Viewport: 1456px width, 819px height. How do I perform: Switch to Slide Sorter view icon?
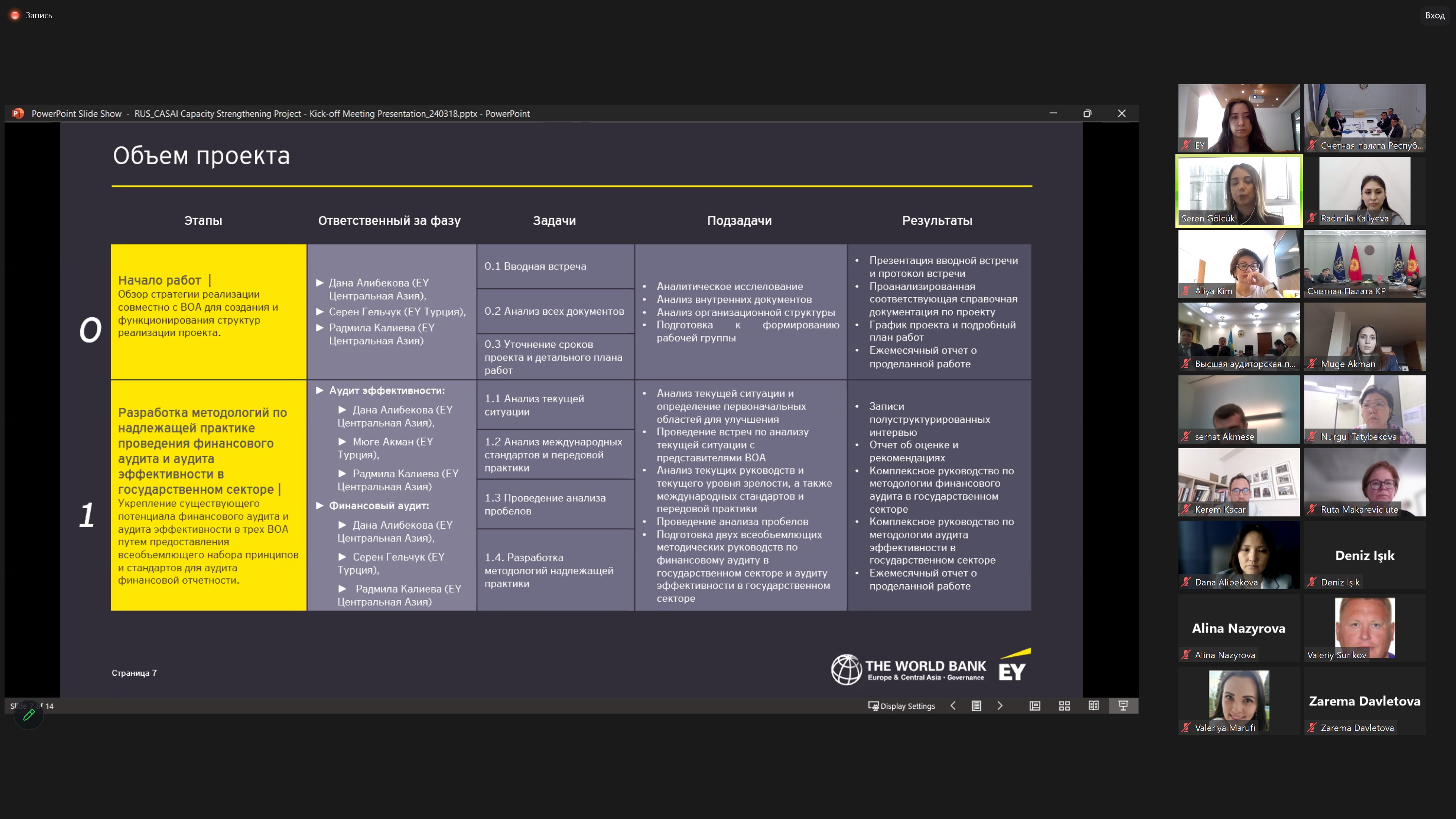[1064, 705]
